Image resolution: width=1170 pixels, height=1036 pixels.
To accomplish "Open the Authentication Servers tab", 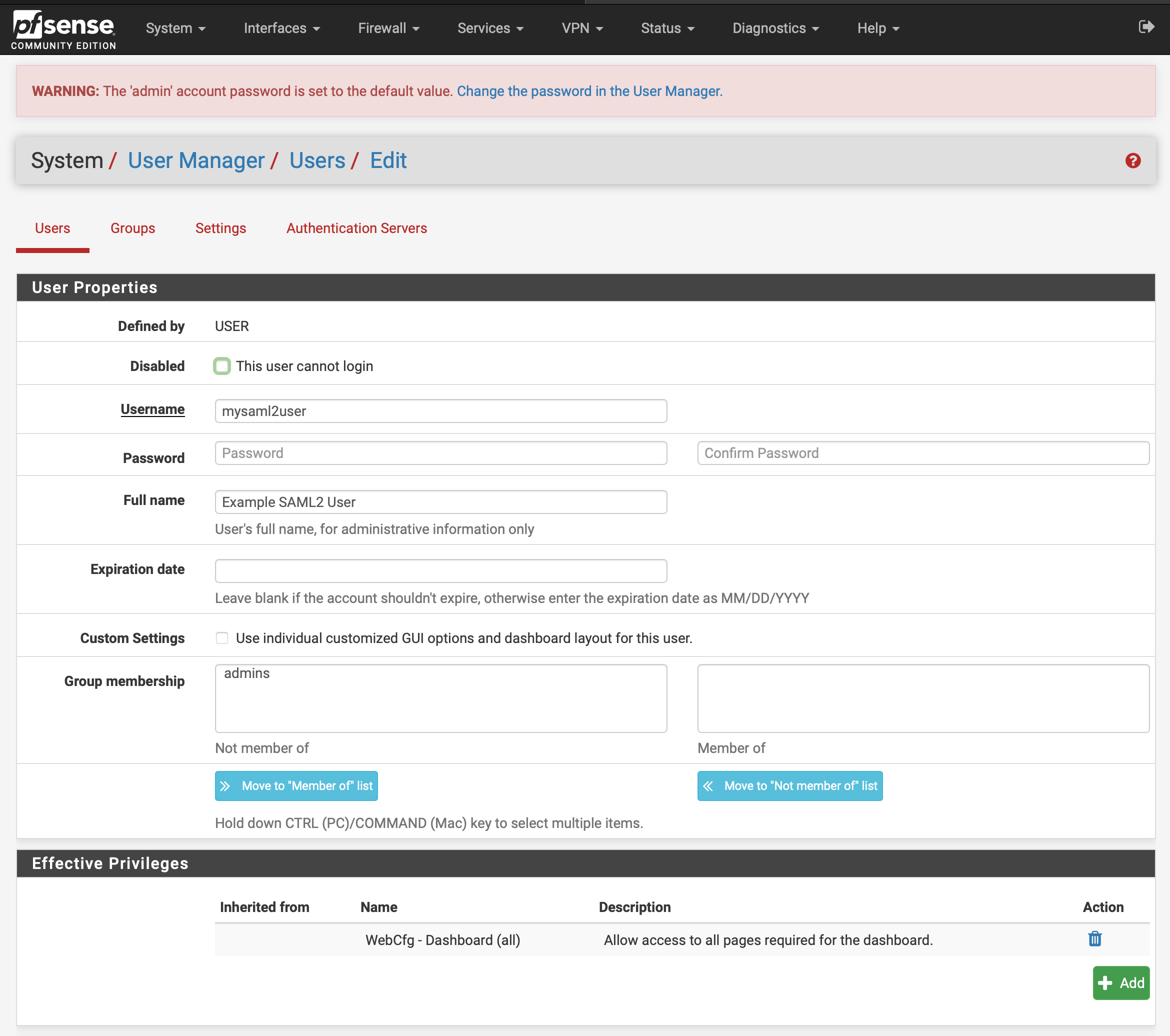I will coord(356,228).
